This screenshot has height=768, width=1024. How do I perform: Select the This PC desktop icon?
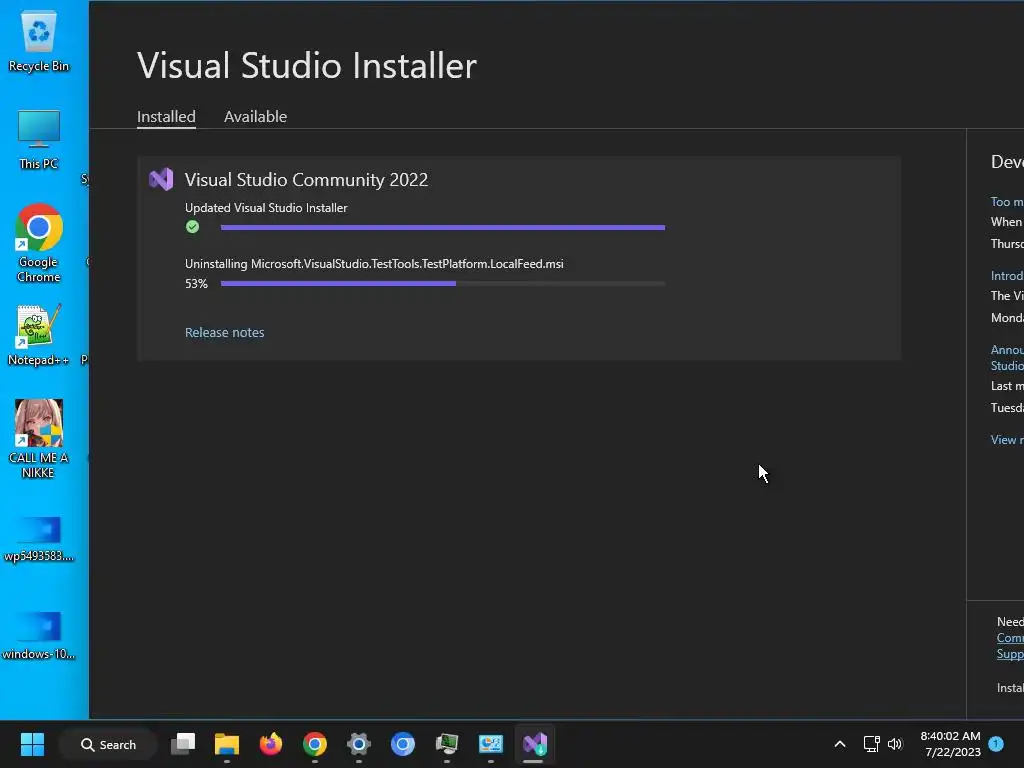39,140
